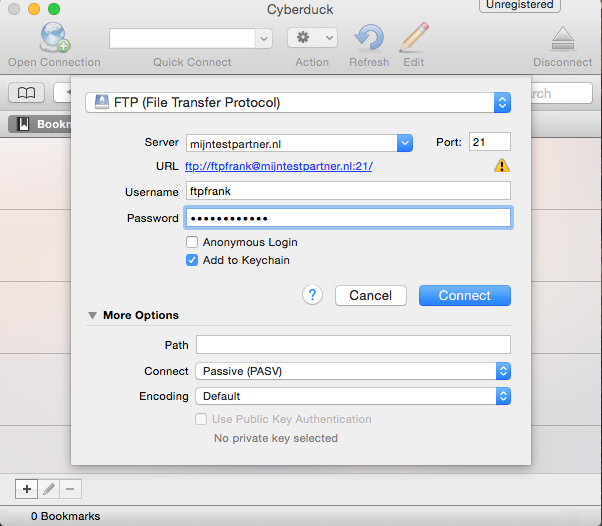Click the Open Connection globe icon

coord(55,37)
